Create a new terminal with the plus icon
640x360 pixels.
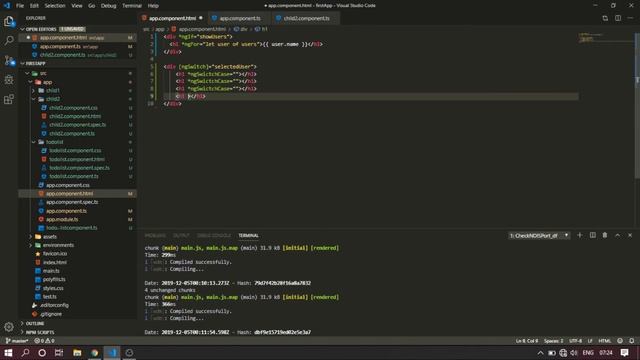tap(580, 235)
